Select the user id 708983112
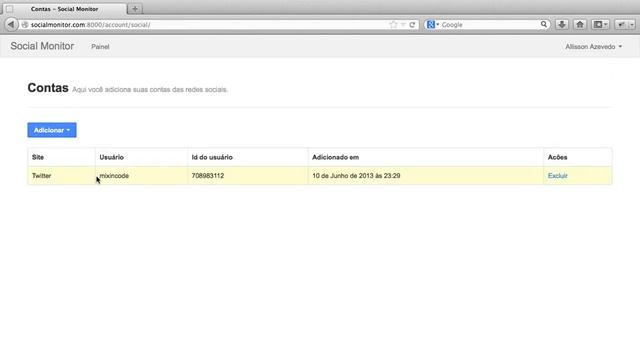Screen dimensions: 640x360 (x=208, y=176)
